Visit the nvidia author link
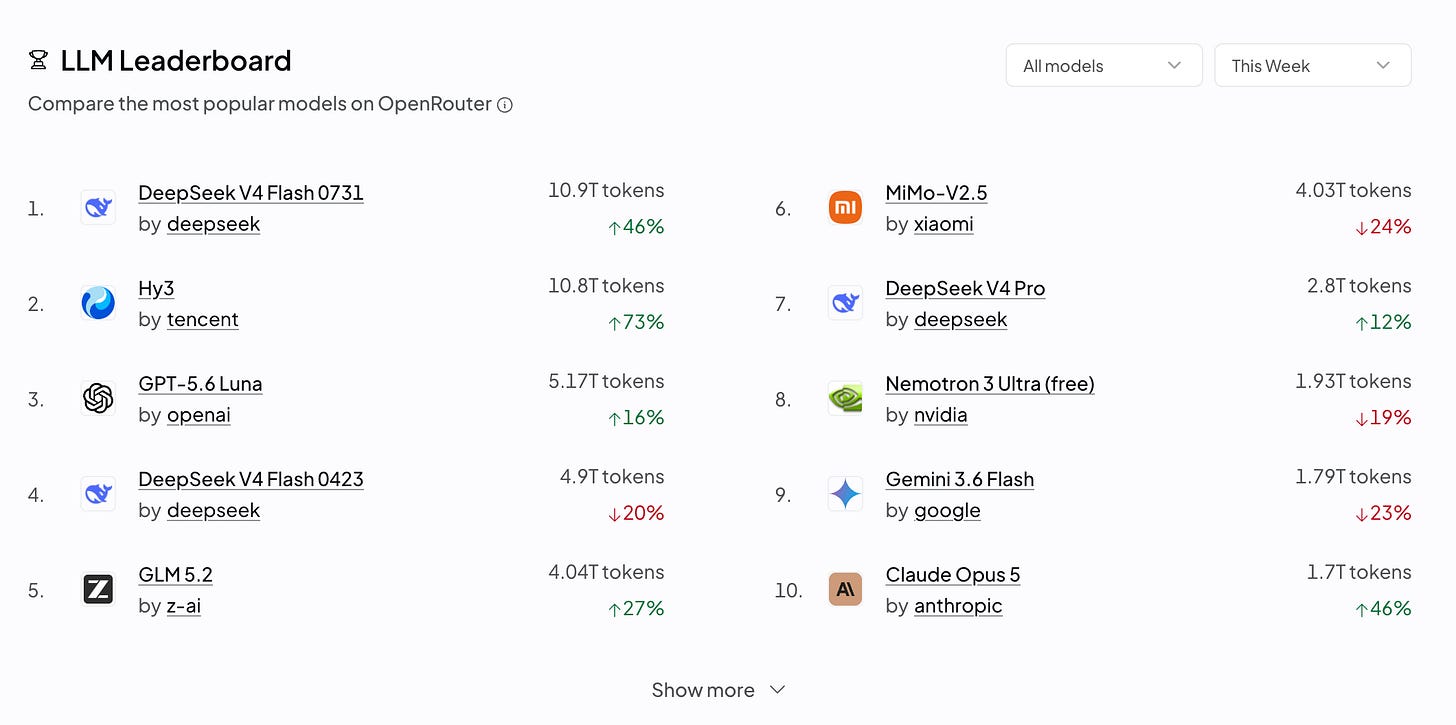Viewport: 1456px width, 725px height. [940, 415]
